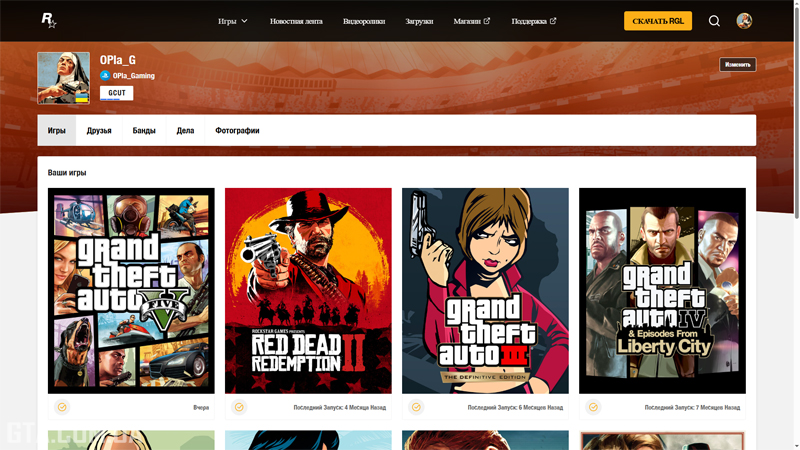
Task: Click the checkmark badge under GTA IV
Action: click(593, 408)
